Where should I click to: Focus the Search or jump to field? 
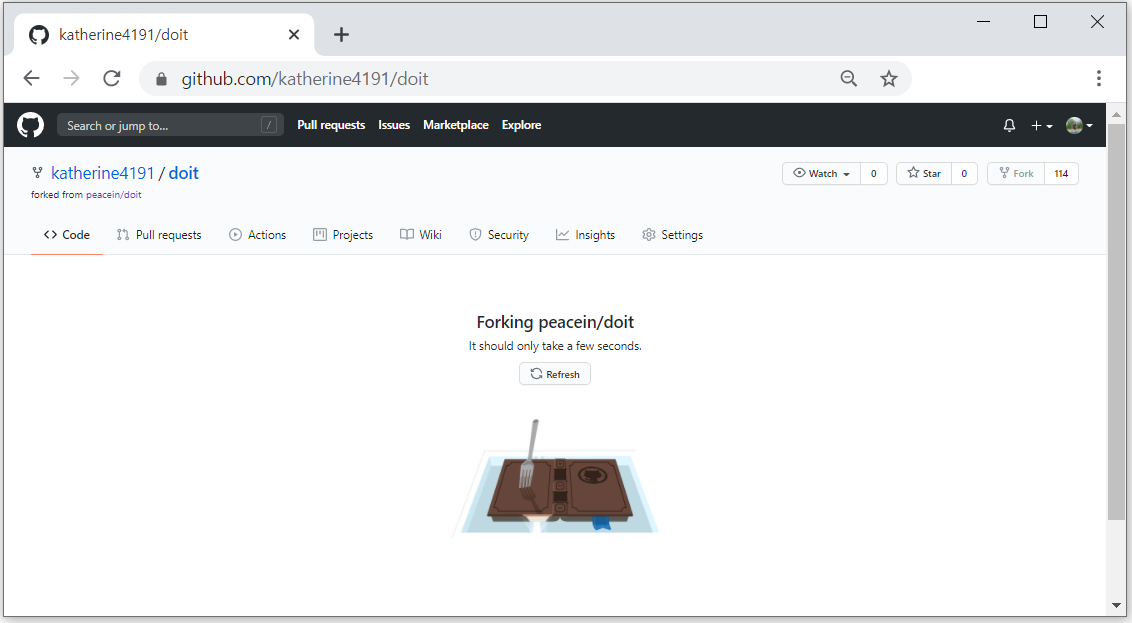[x=170, y=126]
